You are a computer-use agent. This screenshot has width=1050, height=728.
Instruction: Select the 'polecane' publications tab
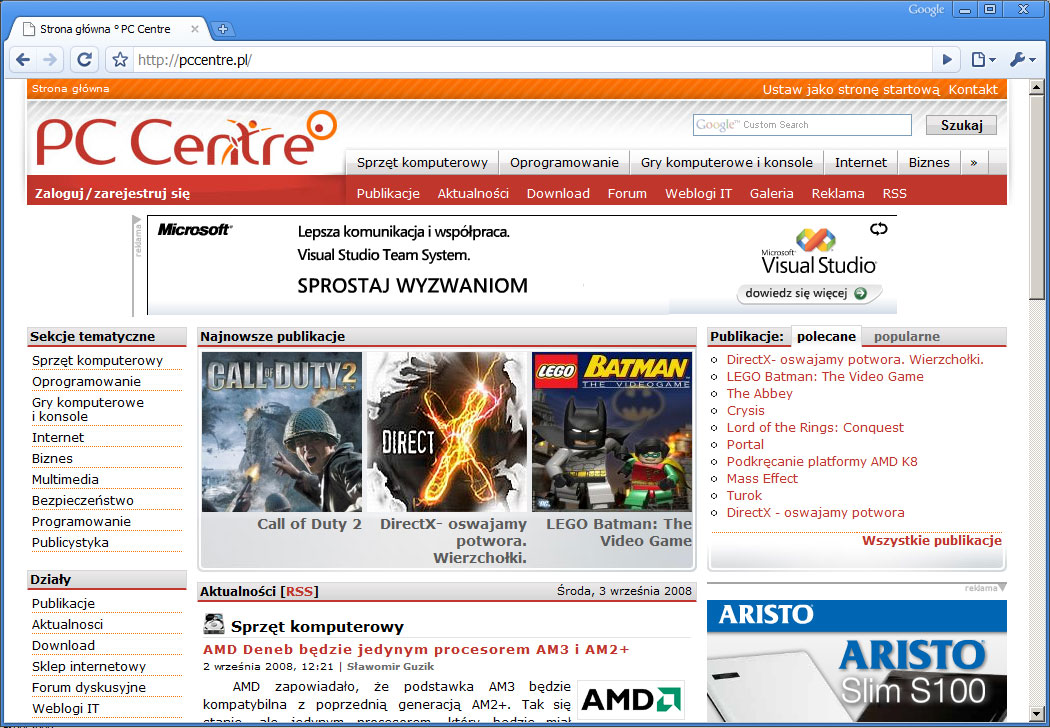(826, 337)
